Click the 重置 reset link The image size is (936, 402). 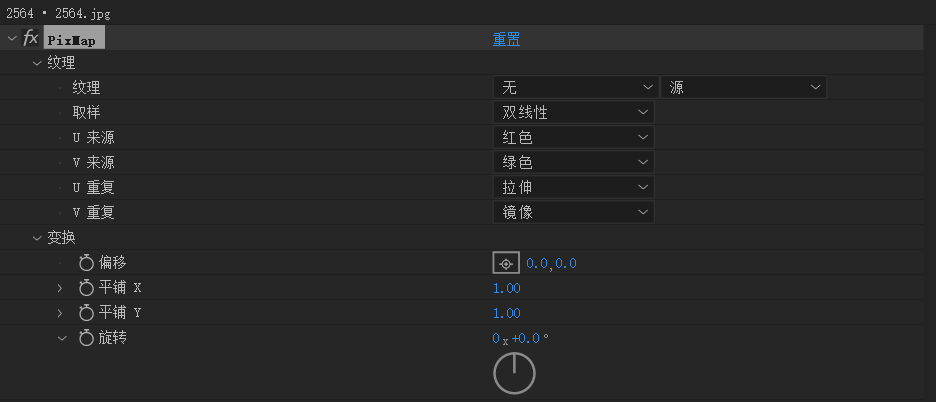pyautogui.click(x=506, y=39)
